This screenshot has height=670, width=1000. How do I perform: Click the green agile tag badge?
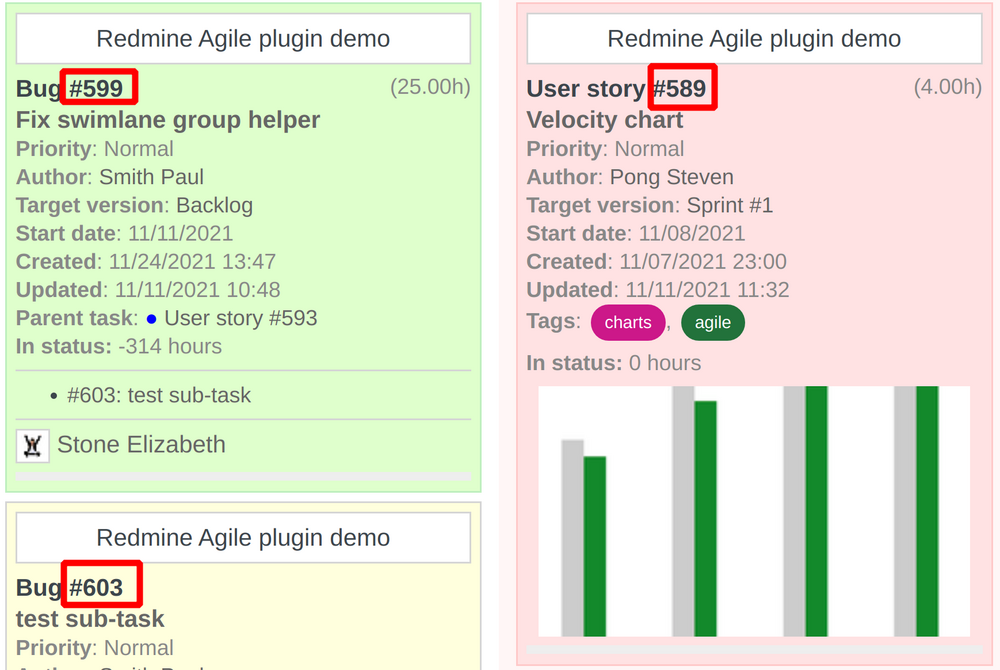713,322
